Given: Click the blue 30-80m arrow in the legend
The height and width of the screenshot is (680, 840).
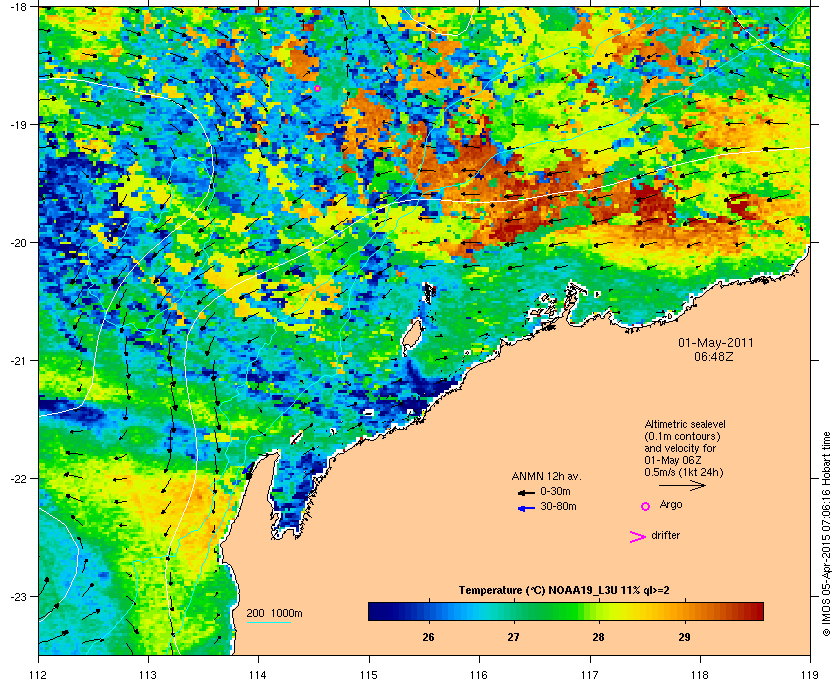Looking at the screenshot, I should [526, 508].
